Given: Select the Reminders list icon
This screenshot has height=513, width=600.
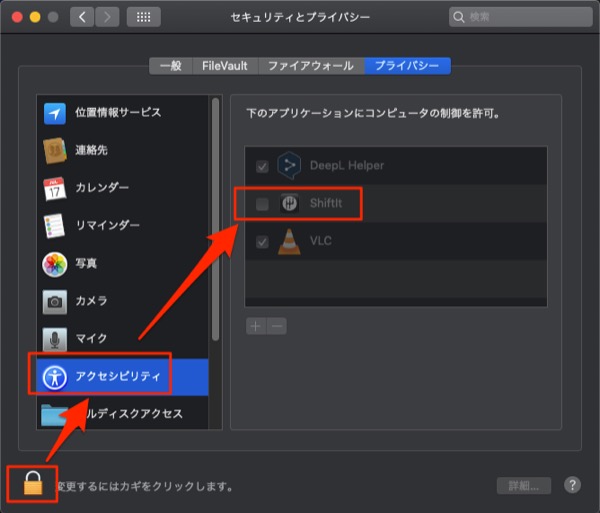Looking at the screenshot, I should [55, 226].
